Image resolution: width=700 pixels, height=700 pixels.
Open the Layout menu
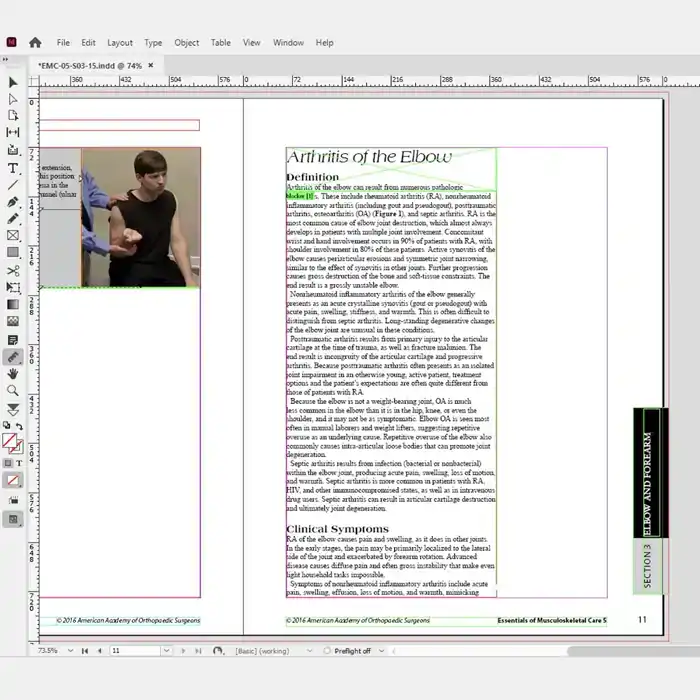click(x=120, y=42)
